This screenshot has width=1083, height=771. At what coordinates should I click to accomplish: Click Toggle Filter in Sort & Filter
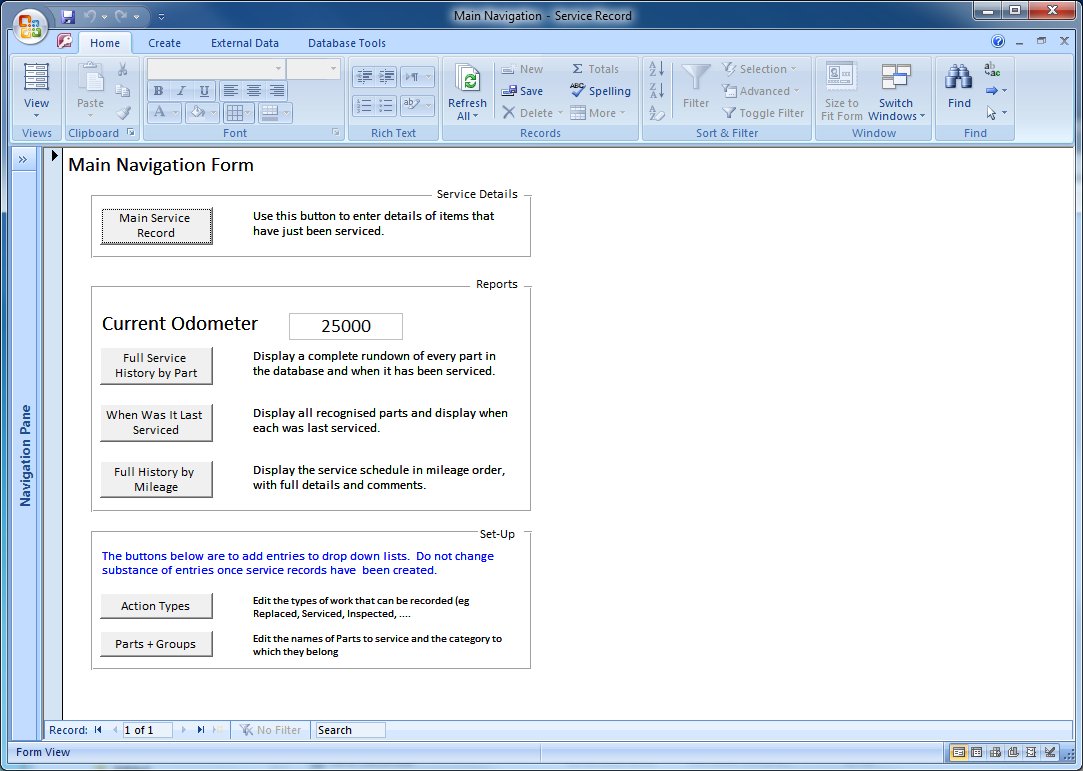click(763, 113)
